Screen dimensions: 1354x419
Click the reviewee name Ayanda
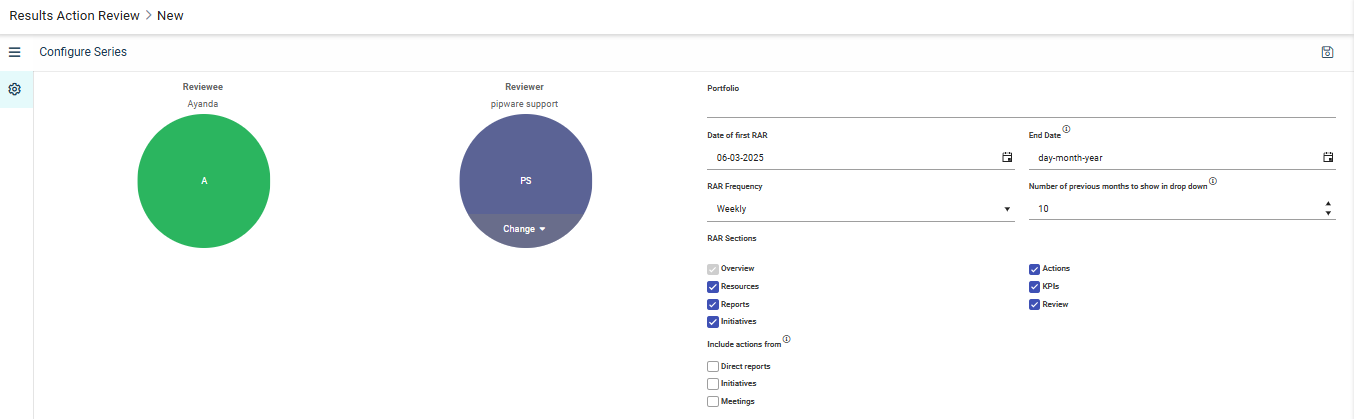203,103
